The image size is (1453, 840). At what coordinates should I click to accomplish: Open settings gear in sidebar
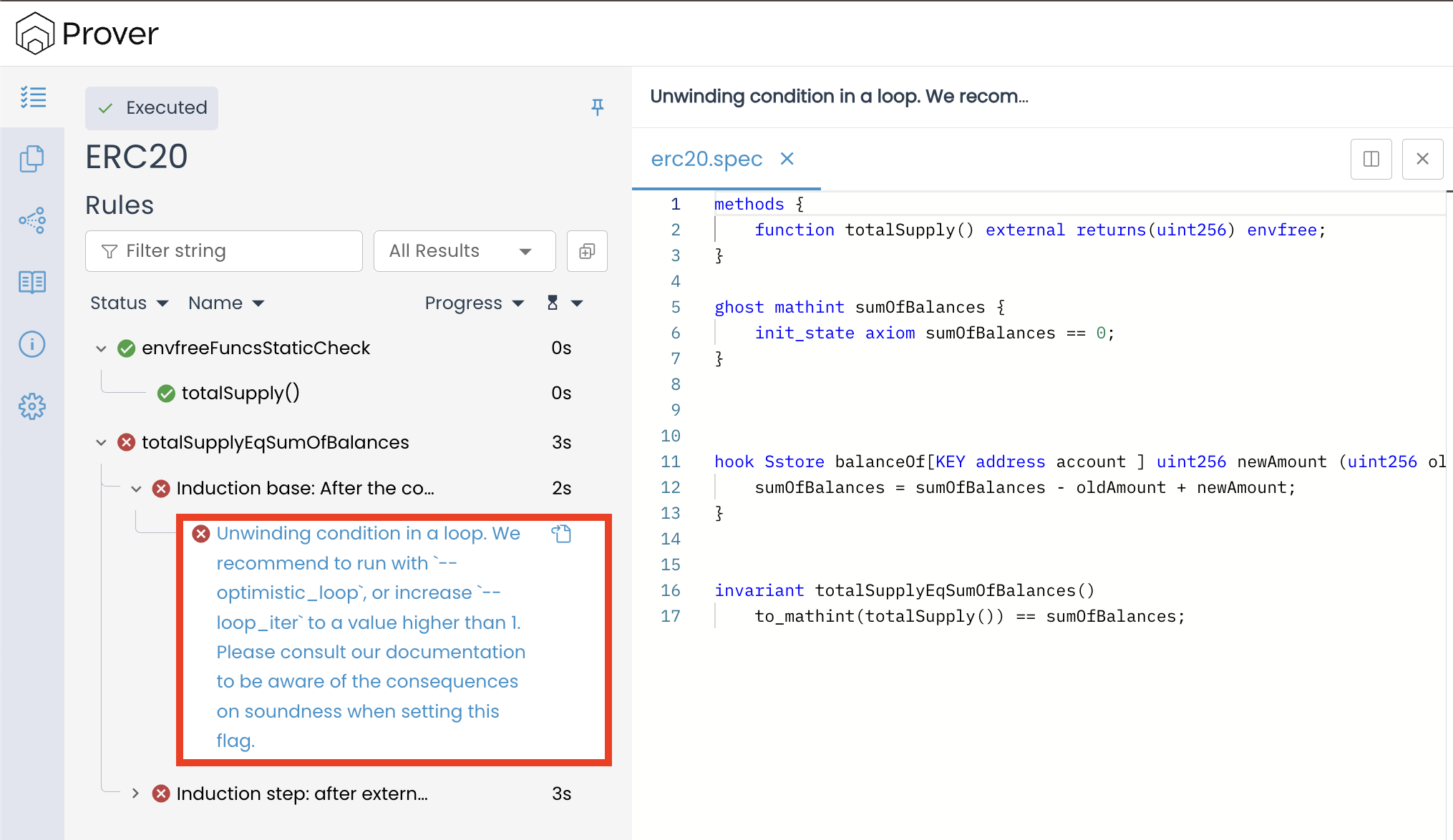pyautogui.click(x=32, y=406)
